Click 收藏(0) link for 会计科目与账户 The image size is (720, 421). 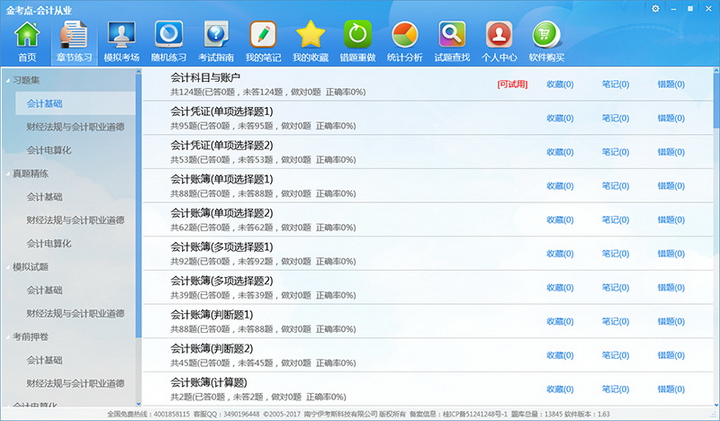tap(560, 84)
